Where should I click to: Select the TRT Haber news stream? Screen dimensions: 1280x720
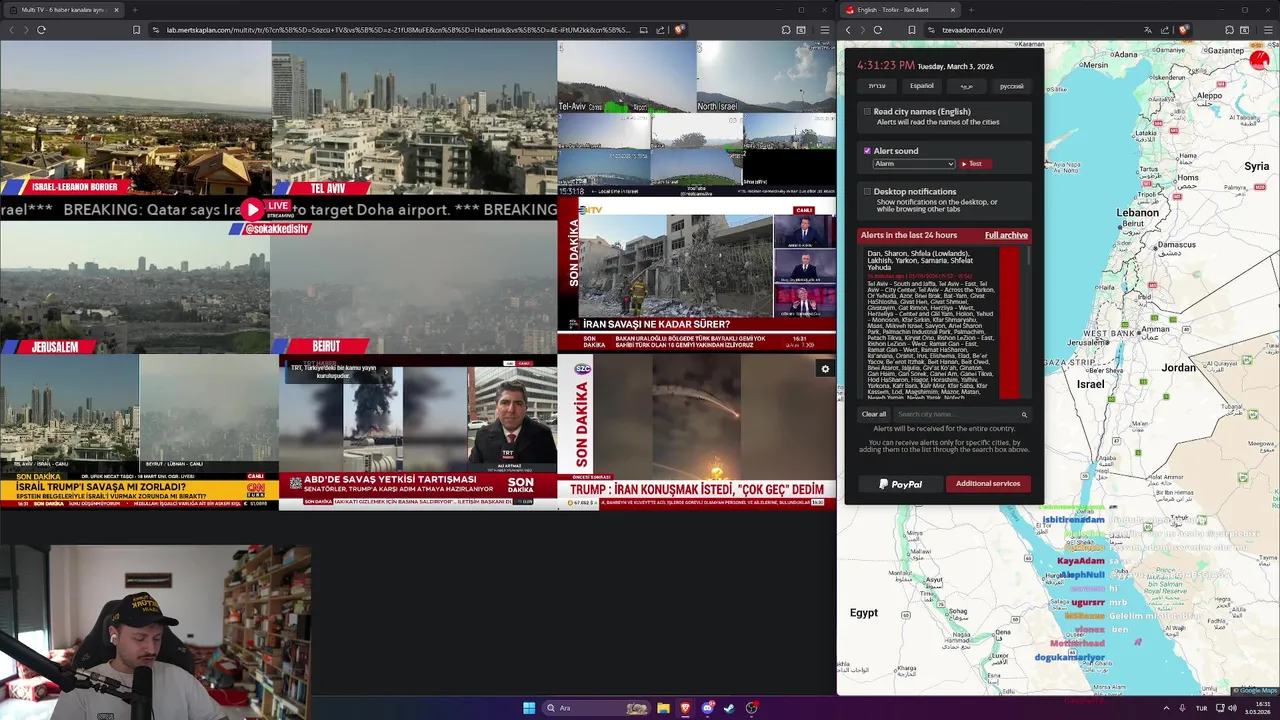point(418,432)
